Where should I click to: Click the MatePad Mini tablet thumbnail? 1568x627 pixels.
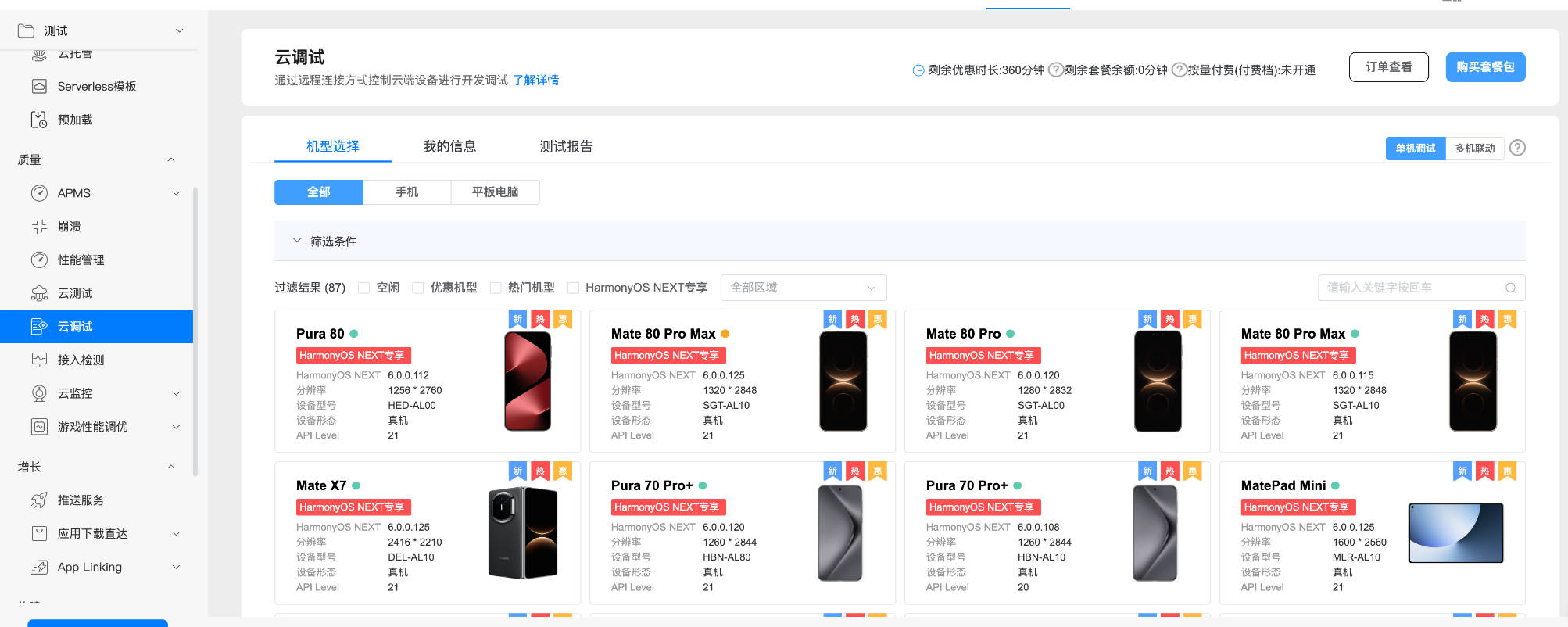pos(1455,533)
